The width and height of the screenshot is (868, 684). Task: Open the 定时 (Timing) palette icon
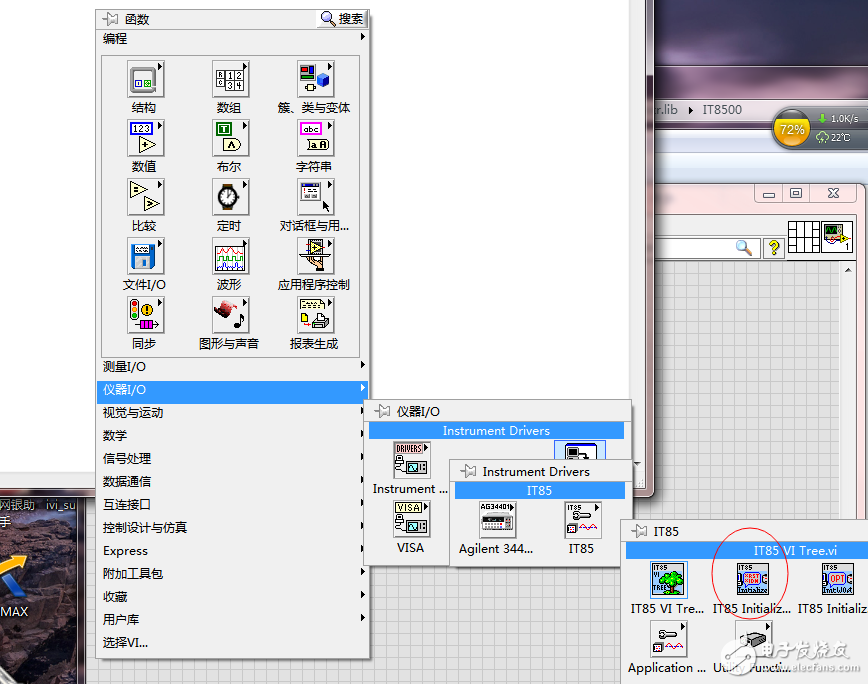pos(230,197)
